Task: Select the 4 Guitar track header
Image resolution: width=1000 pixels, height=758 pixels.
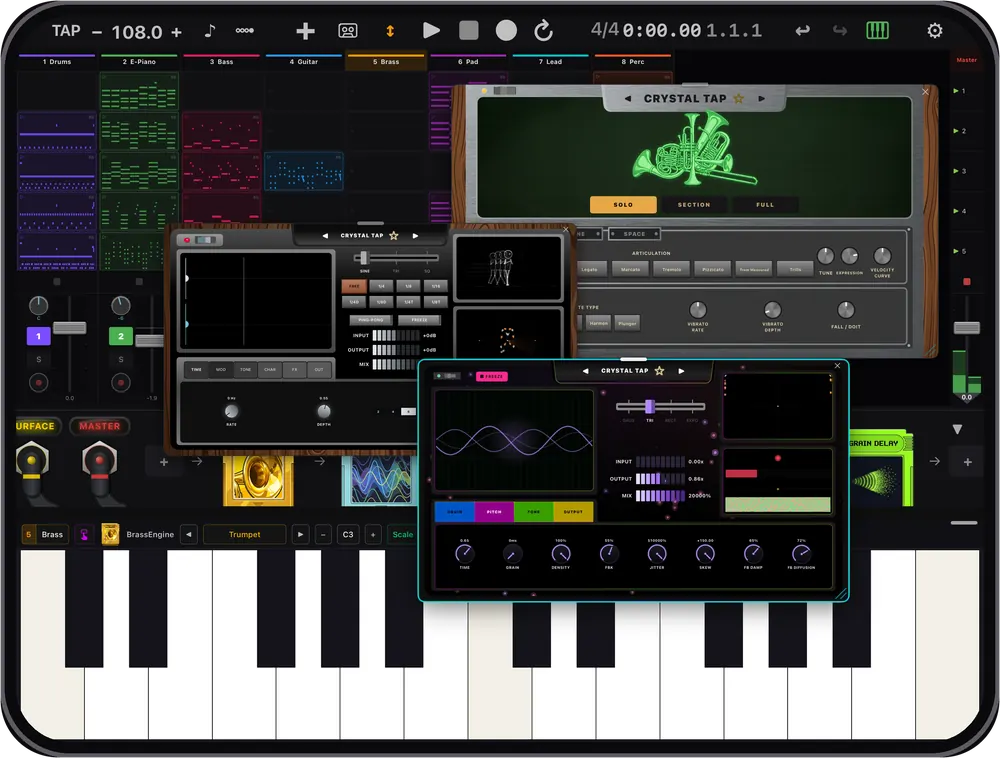Action: coord(304,61)
